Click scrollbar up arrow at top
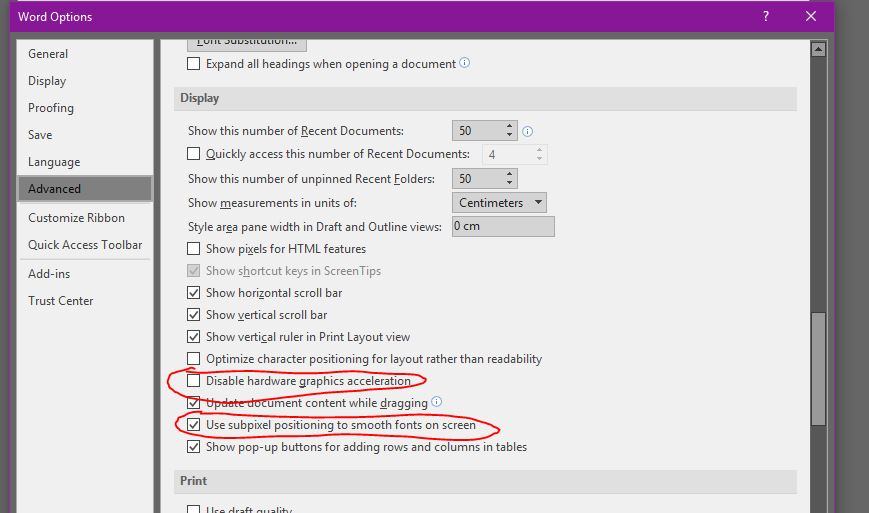This screenshot has width=869, height=513. click(818, 50)
